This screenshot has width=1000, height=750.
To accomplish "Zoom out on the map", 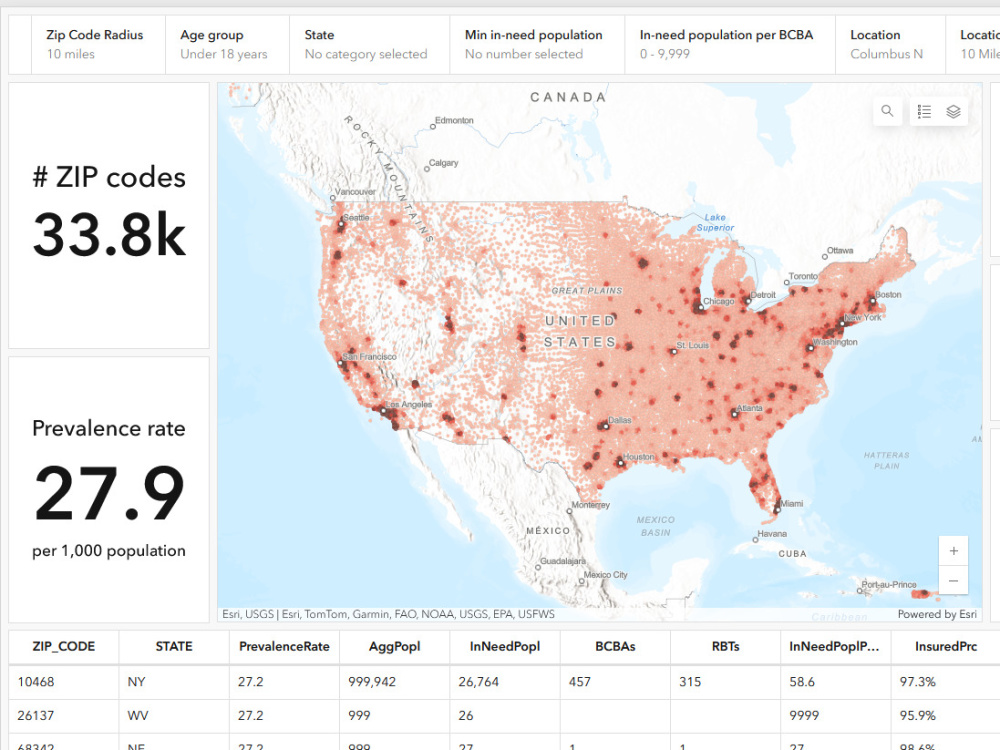I will pos(953,580).
